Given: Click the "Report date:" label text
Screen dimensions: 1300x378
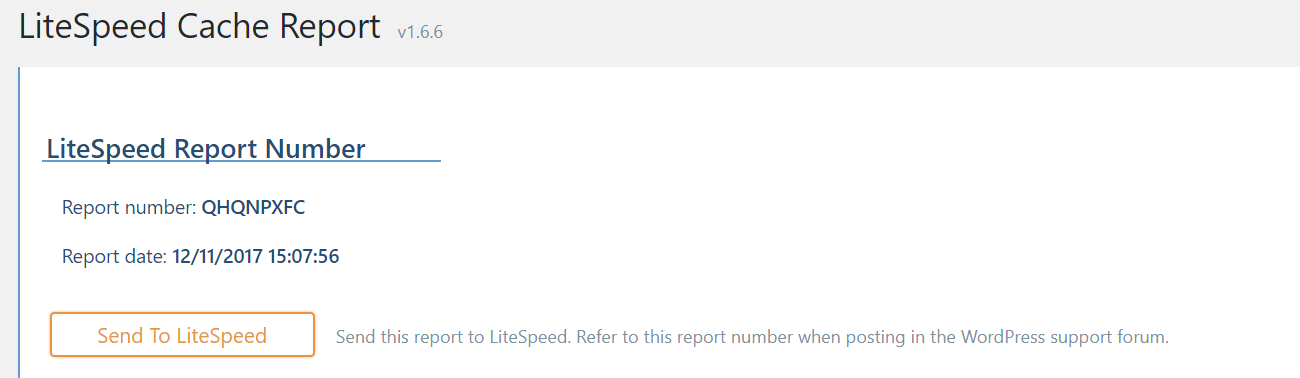Looking at the screenshot, I should [x=115, y=257].
